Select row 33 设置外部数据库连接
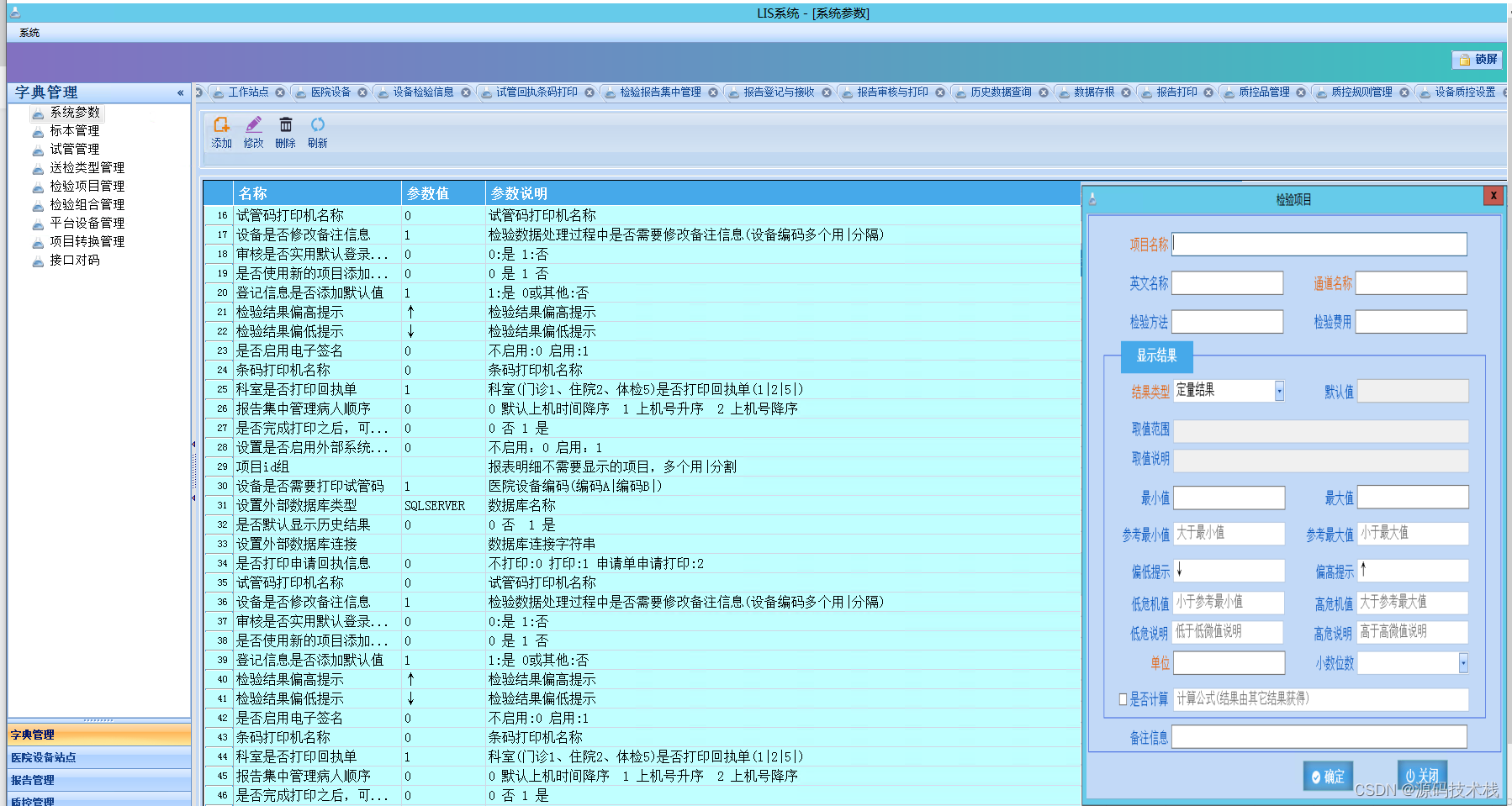1512x806 pixels. [x=642, y=545]
